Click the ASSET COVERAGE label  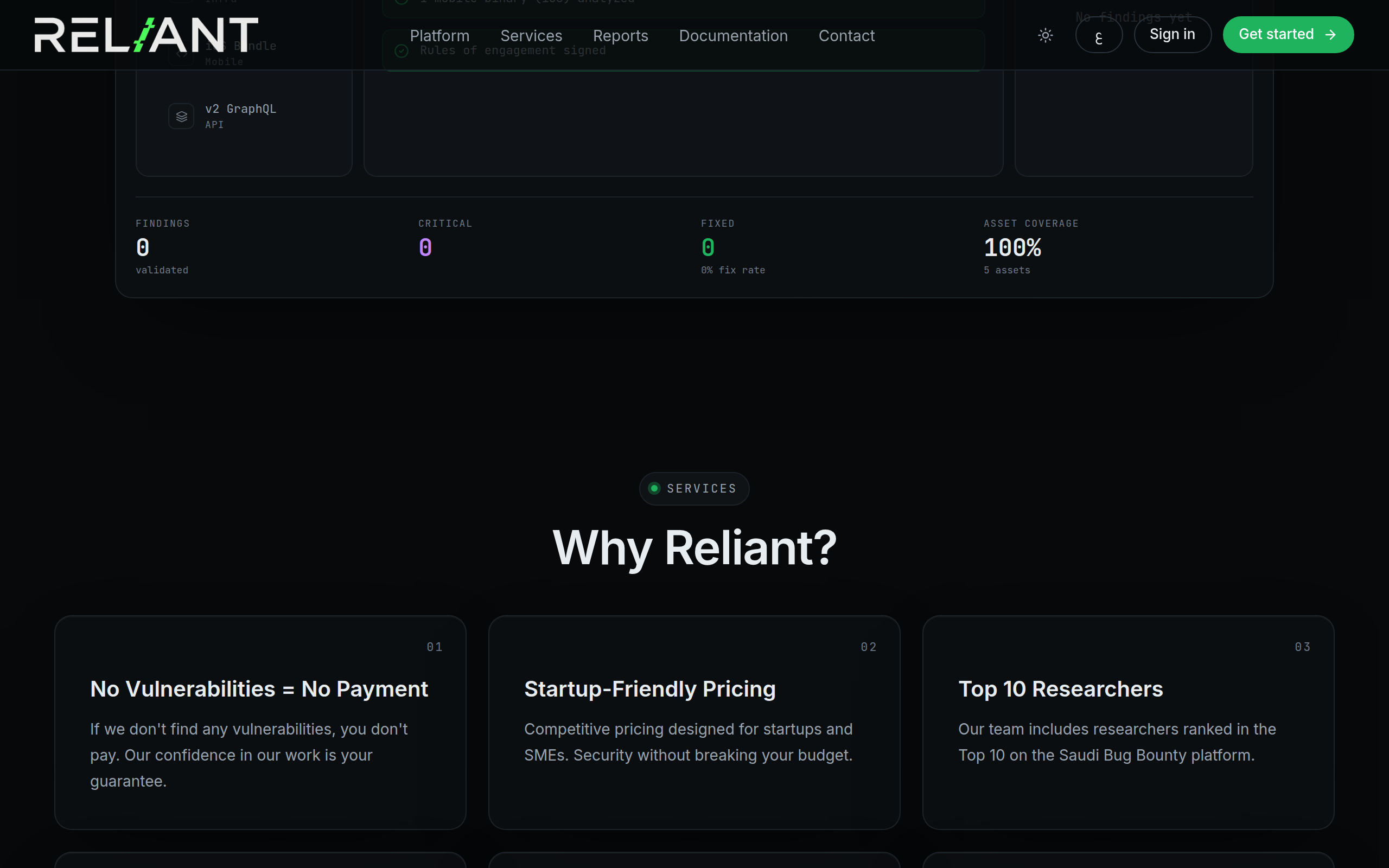pos(1031,224)
